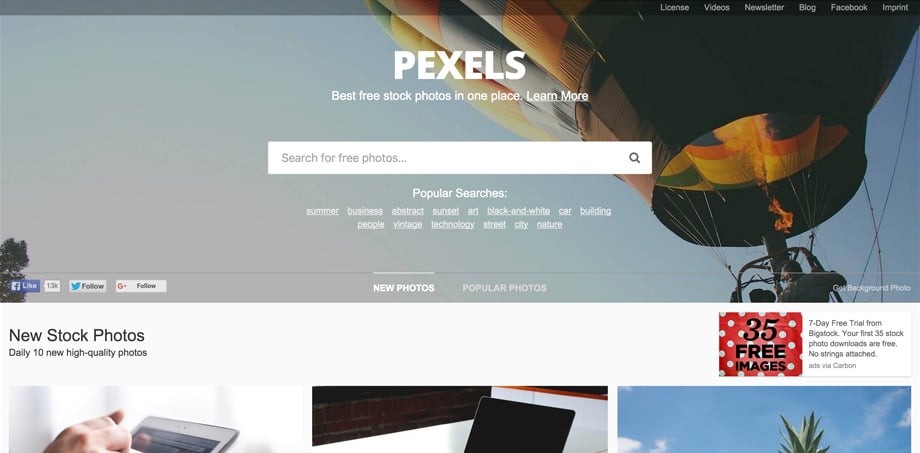Select the technology popular search link
Image resolution: width=920 pixels, height=453 pixels.
coord(453,224)
